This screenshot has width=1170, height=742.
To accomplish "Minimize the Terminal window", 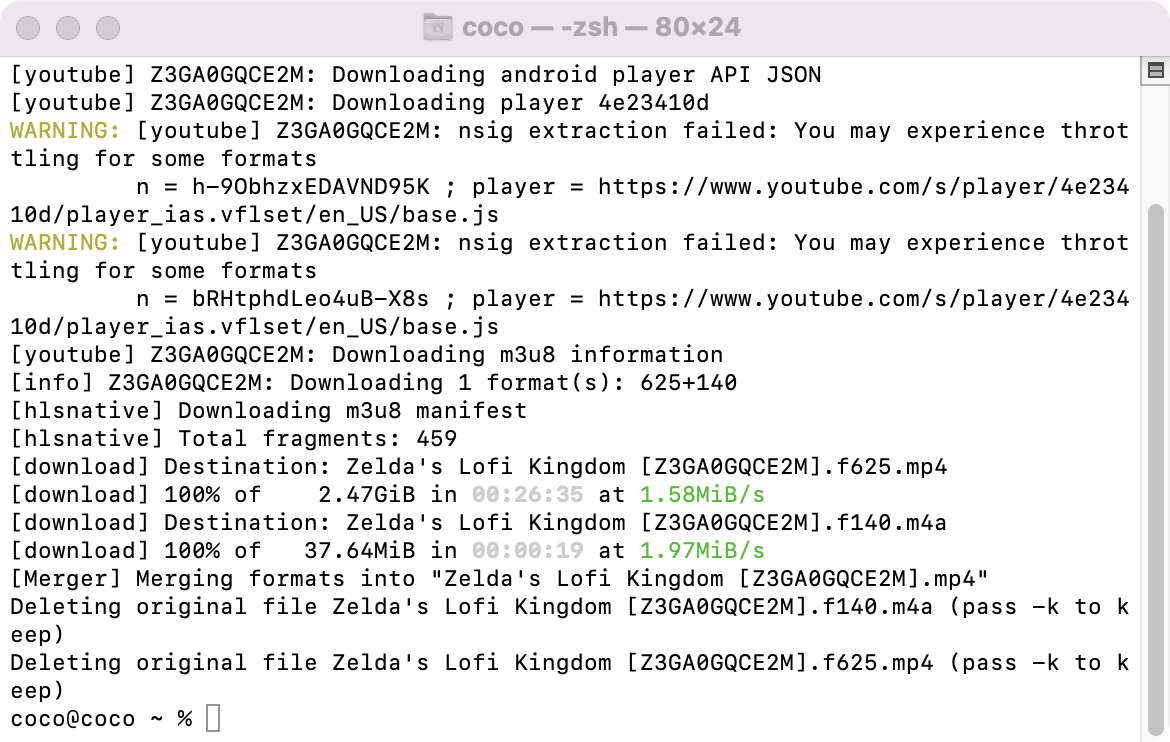I will pos(68,27).
